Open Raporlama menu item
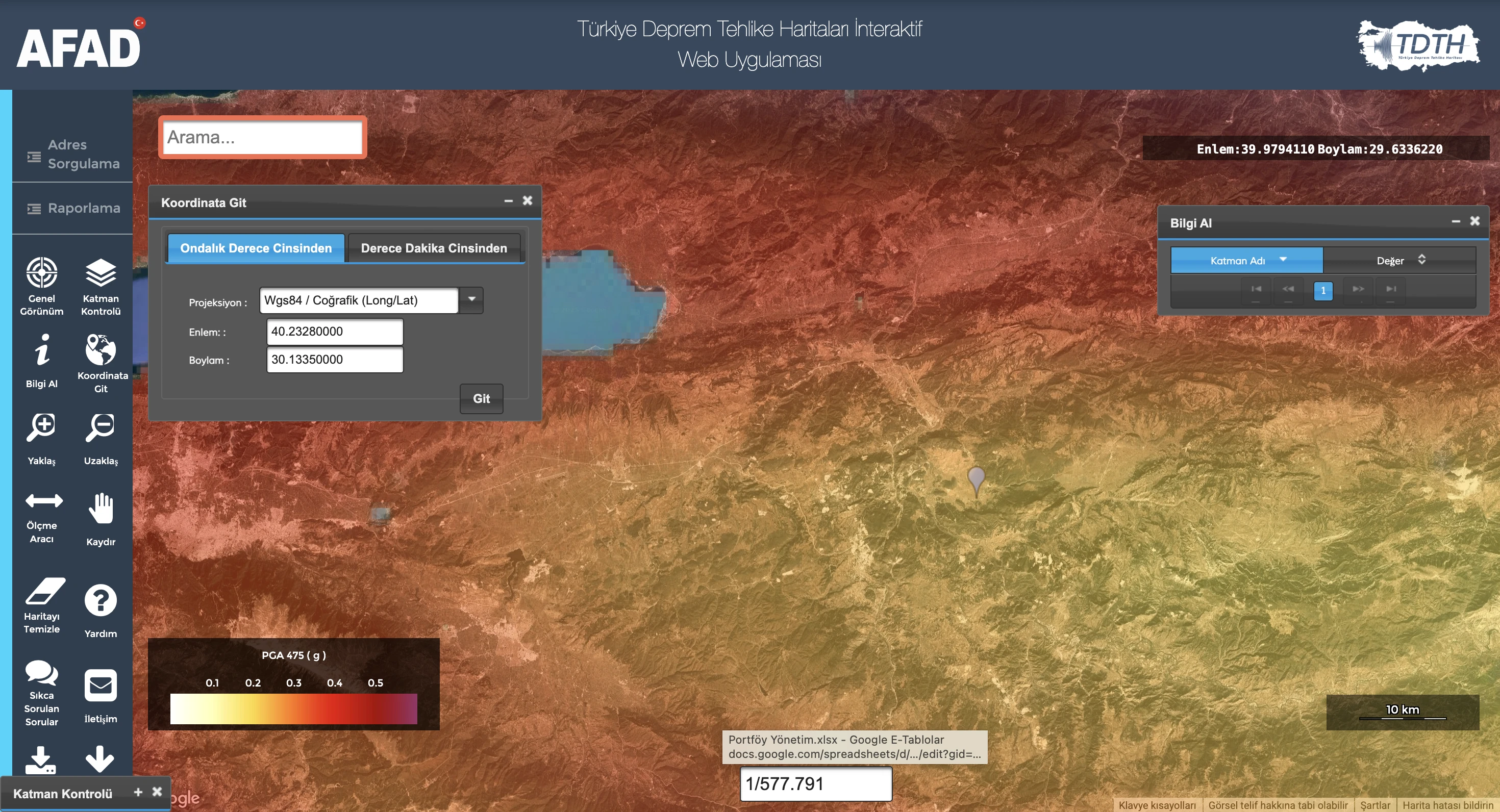 tap(73, 209)
